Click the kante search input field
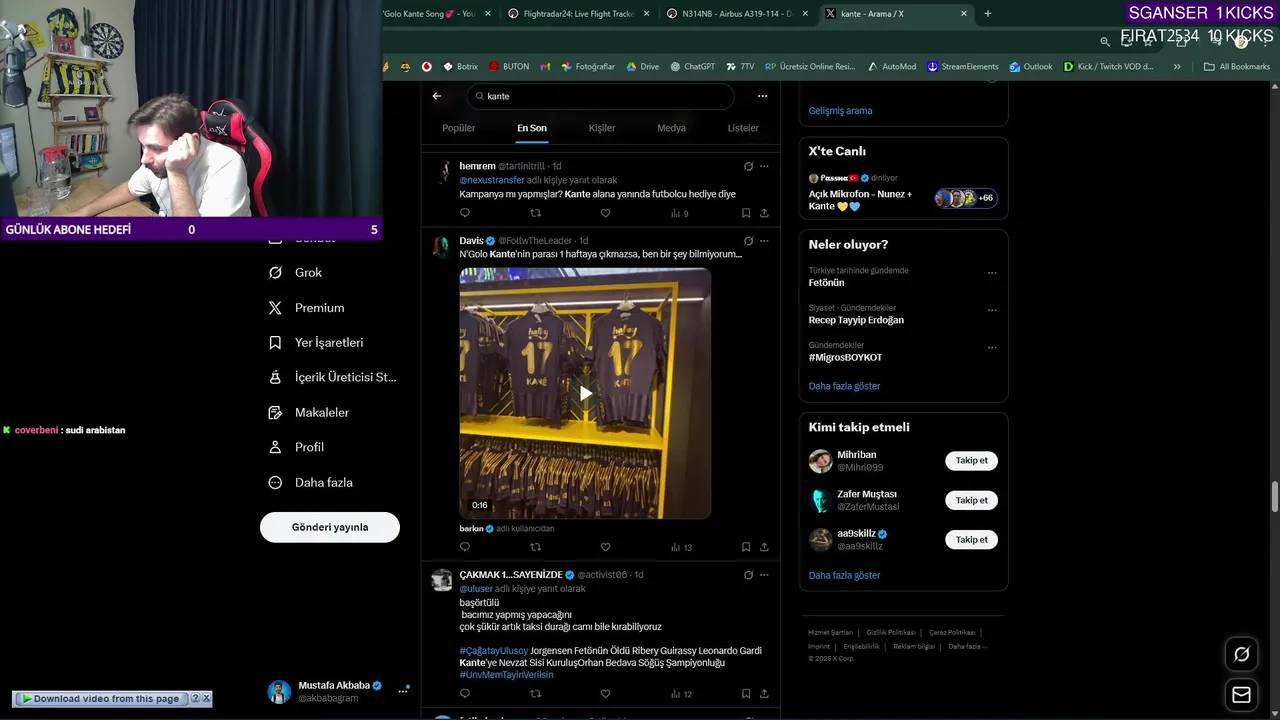The image size is (1280, 720). click(x=600, y=96)
